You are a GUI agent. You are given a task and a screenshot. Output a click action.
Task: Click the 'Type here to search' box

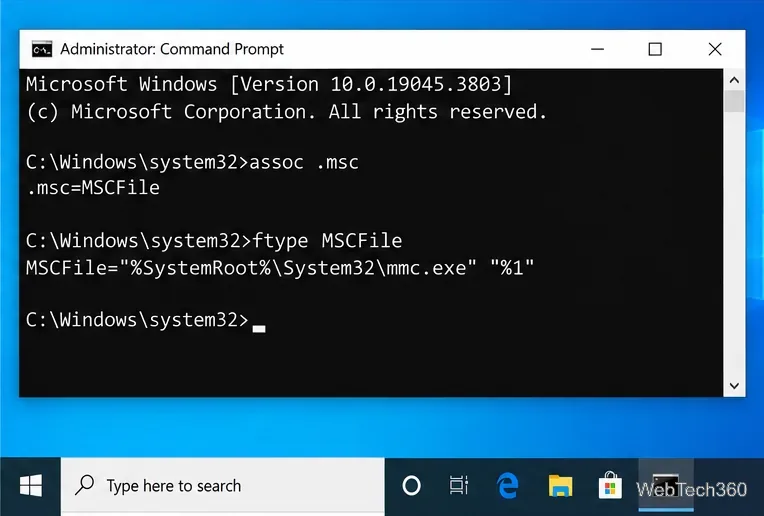(x=223, y=486)
